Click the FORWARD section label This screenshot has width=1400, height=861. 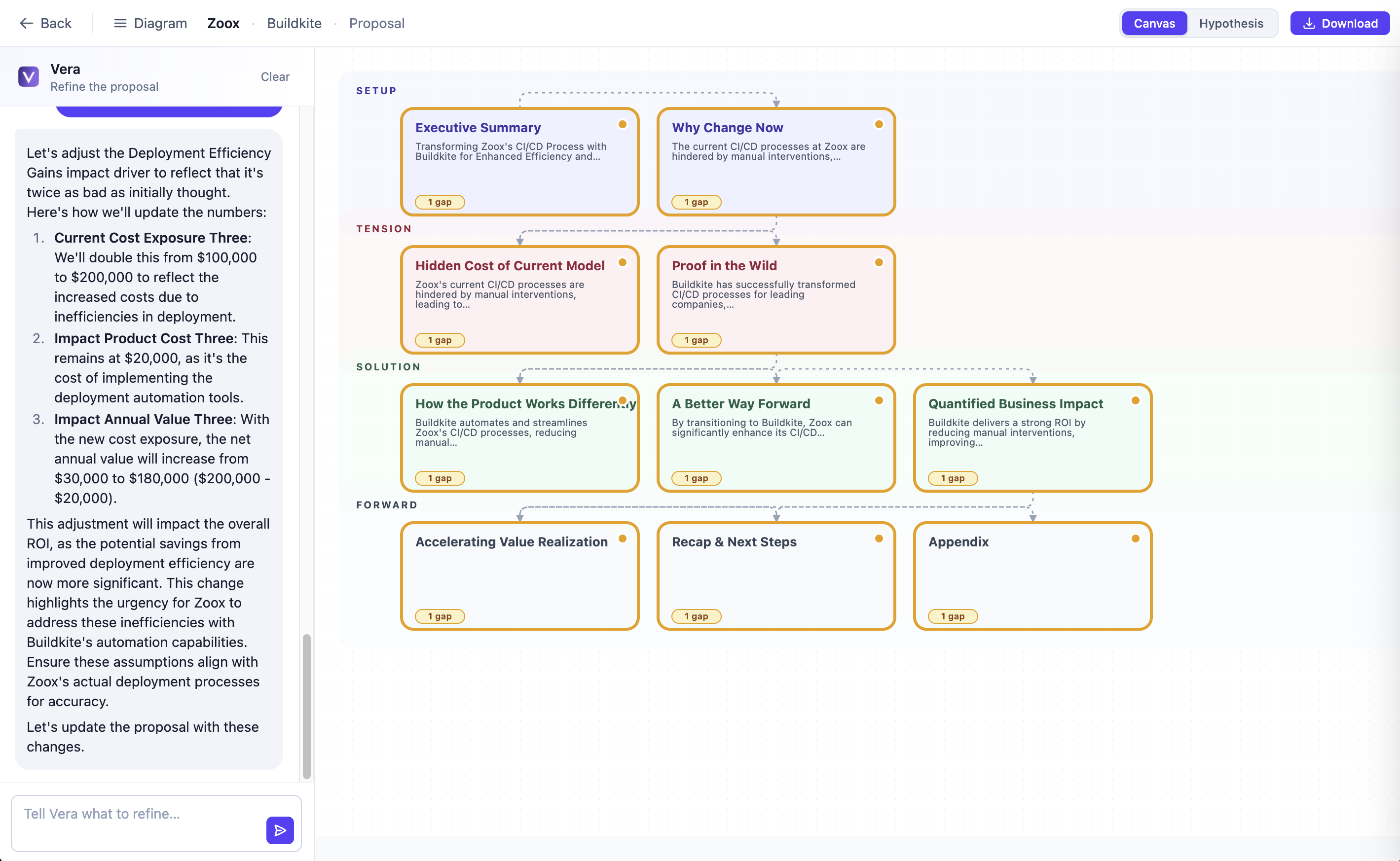pos(387,505)
